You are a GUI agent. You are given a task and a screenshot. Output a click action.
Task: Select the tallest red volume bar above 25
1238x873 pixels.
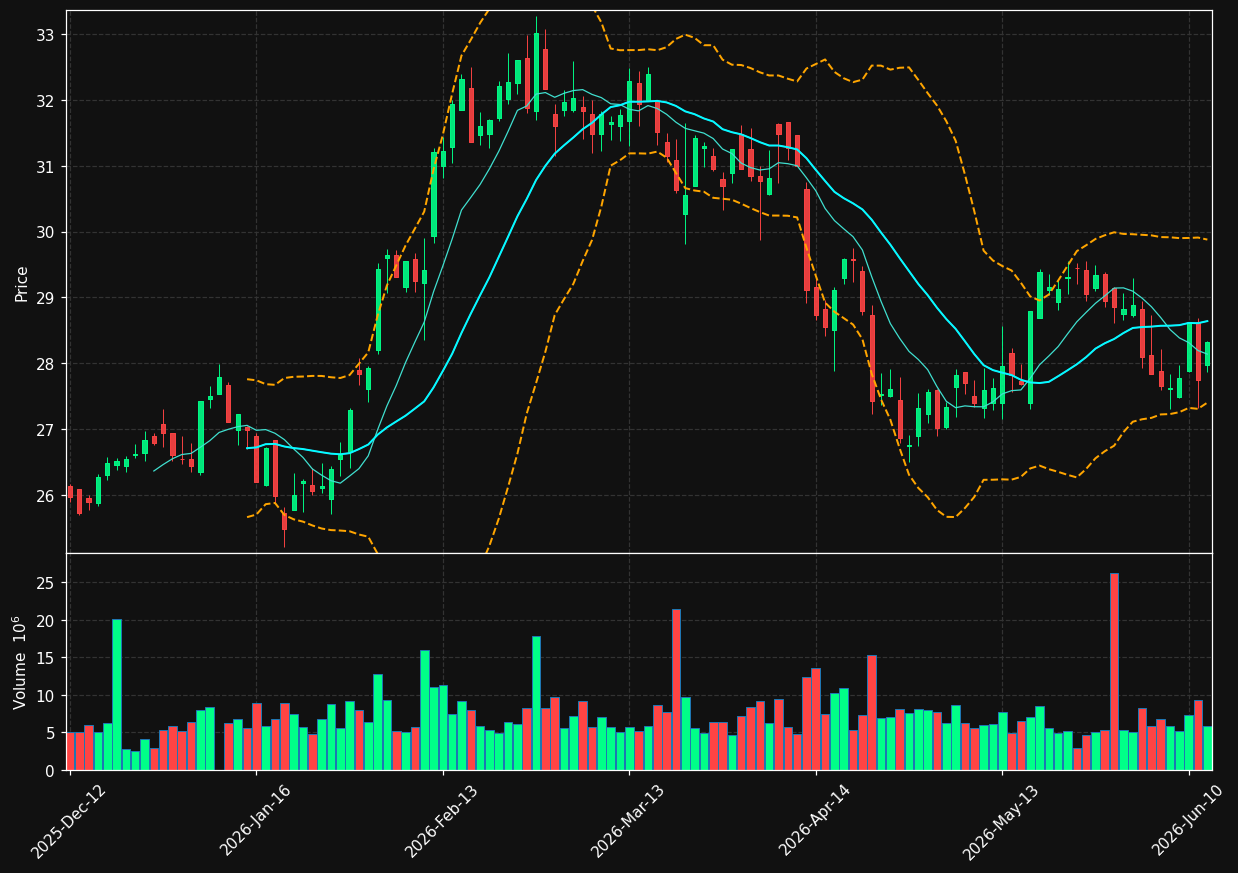point(1114,672)
